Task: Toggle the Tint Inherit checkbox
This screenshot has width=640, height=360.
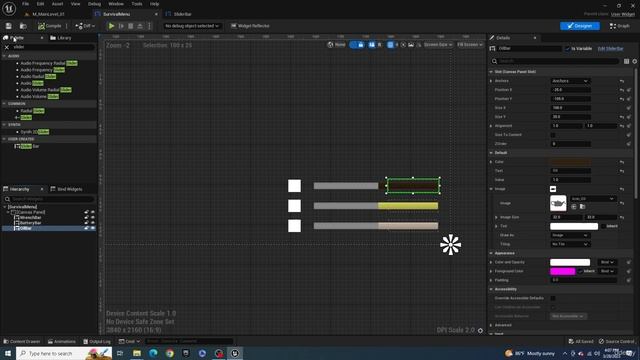Action: tap(603, 226)
